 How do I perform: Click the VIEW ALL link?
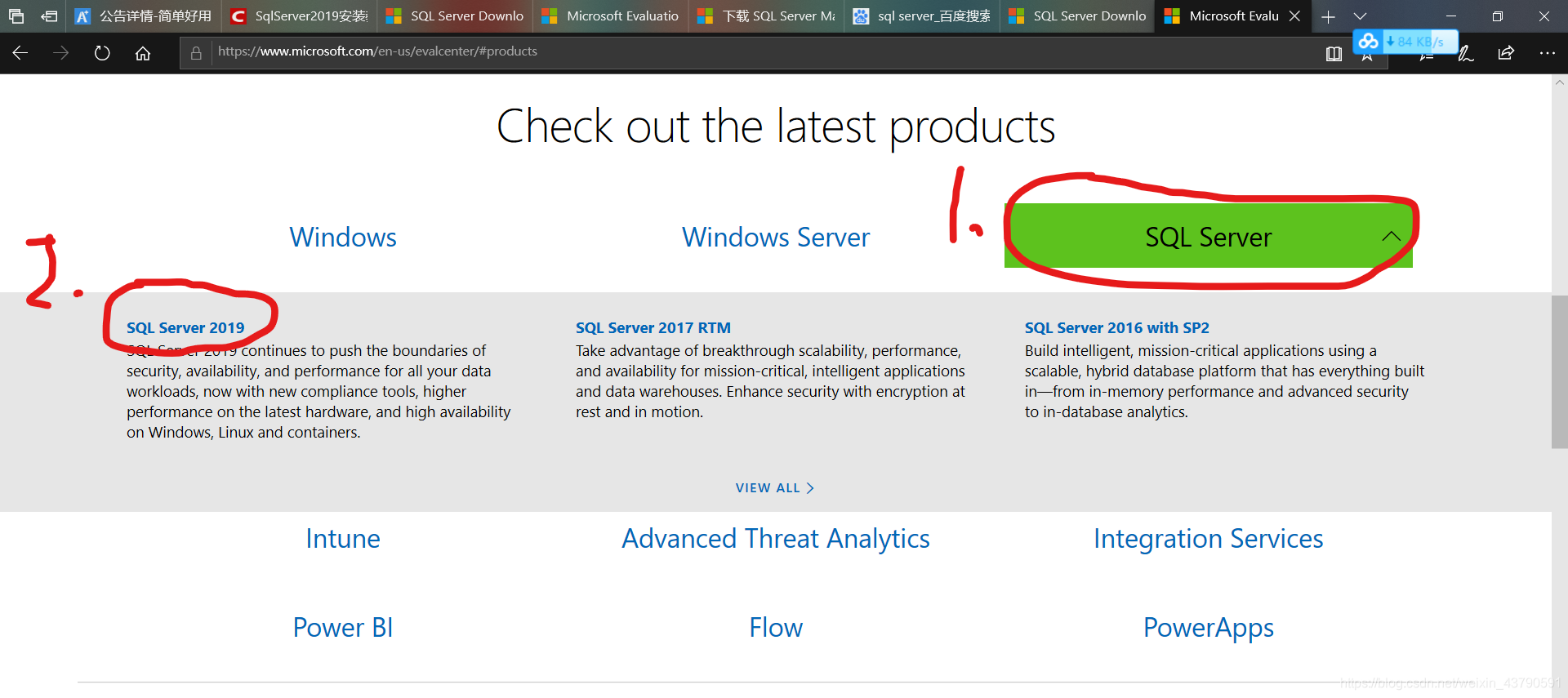pyautogui.click(x=775, y=488)
